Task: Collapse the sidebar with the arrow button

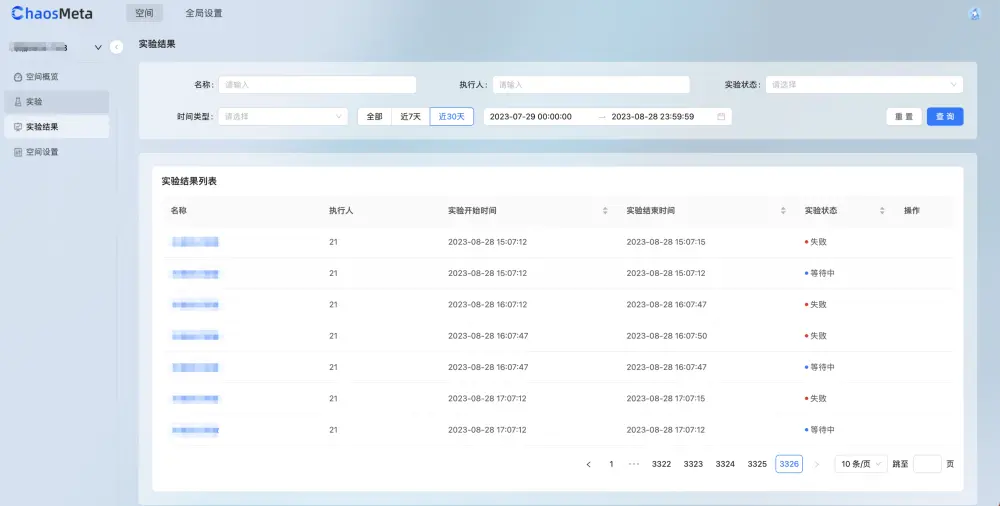Action: coord(117,47)
